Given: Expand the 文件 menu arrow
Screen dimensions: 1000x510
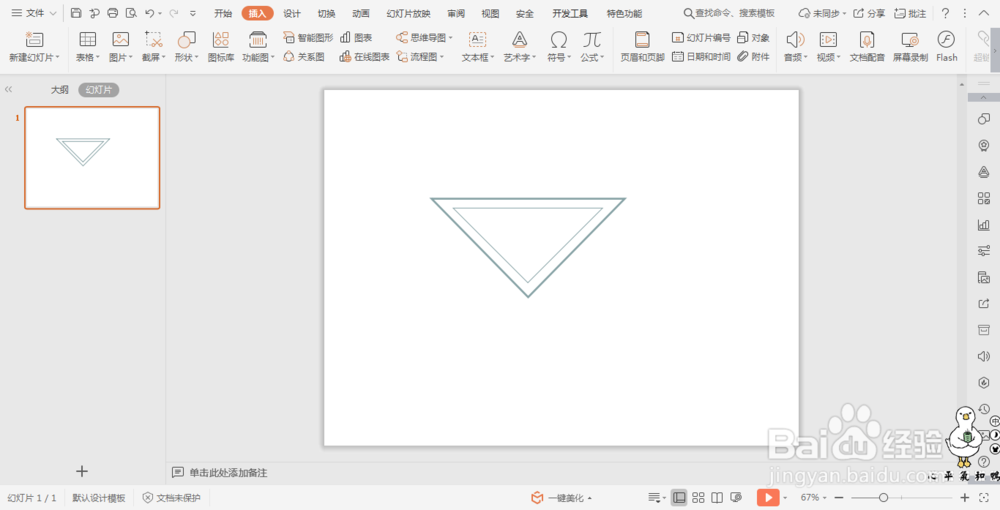Looking at the screenshot, I should pyautogui.click(x=53, y=13).
